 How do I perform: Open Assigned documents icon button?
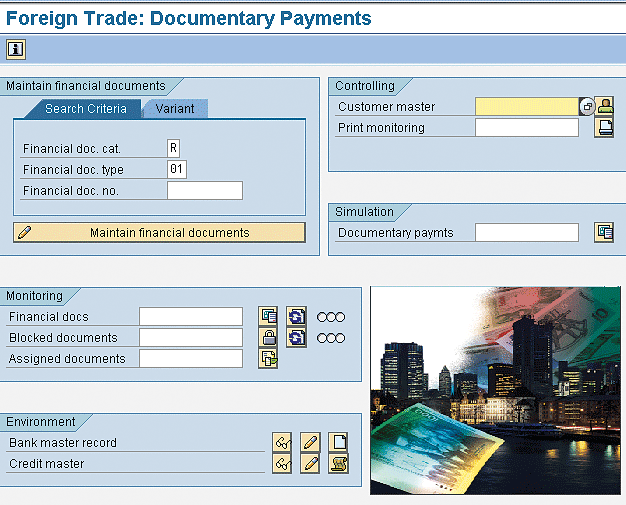click(268, 358)
